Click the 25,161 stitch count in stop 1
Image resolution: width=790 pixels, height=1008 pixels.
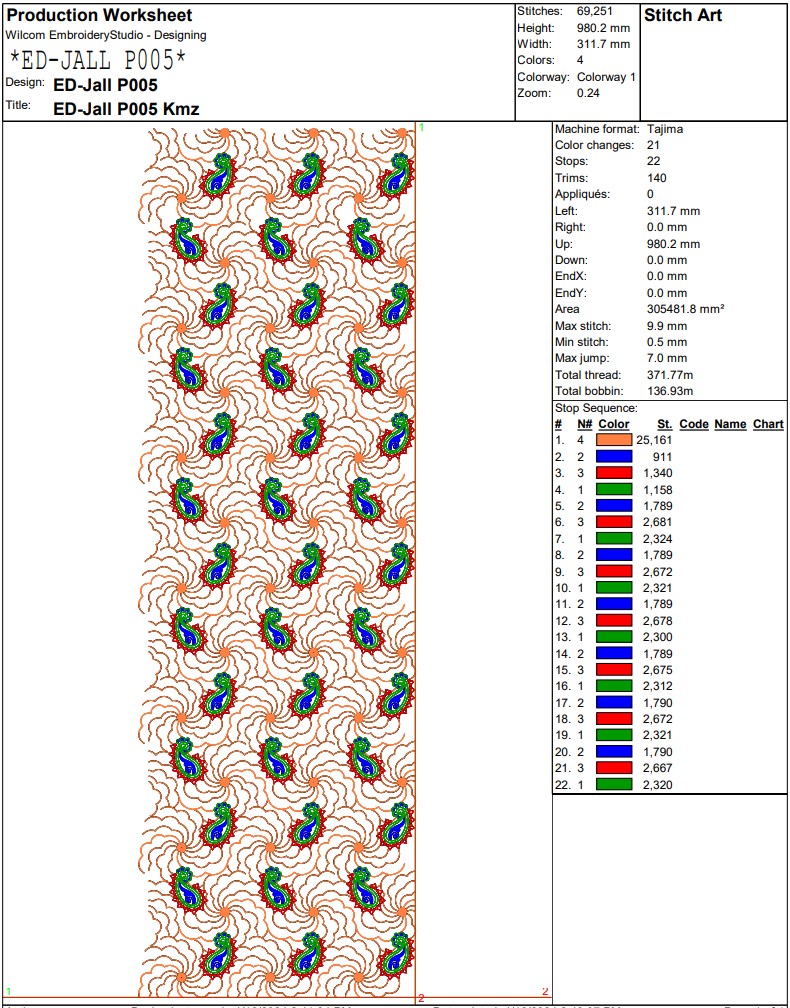click(x=654, y=440)
